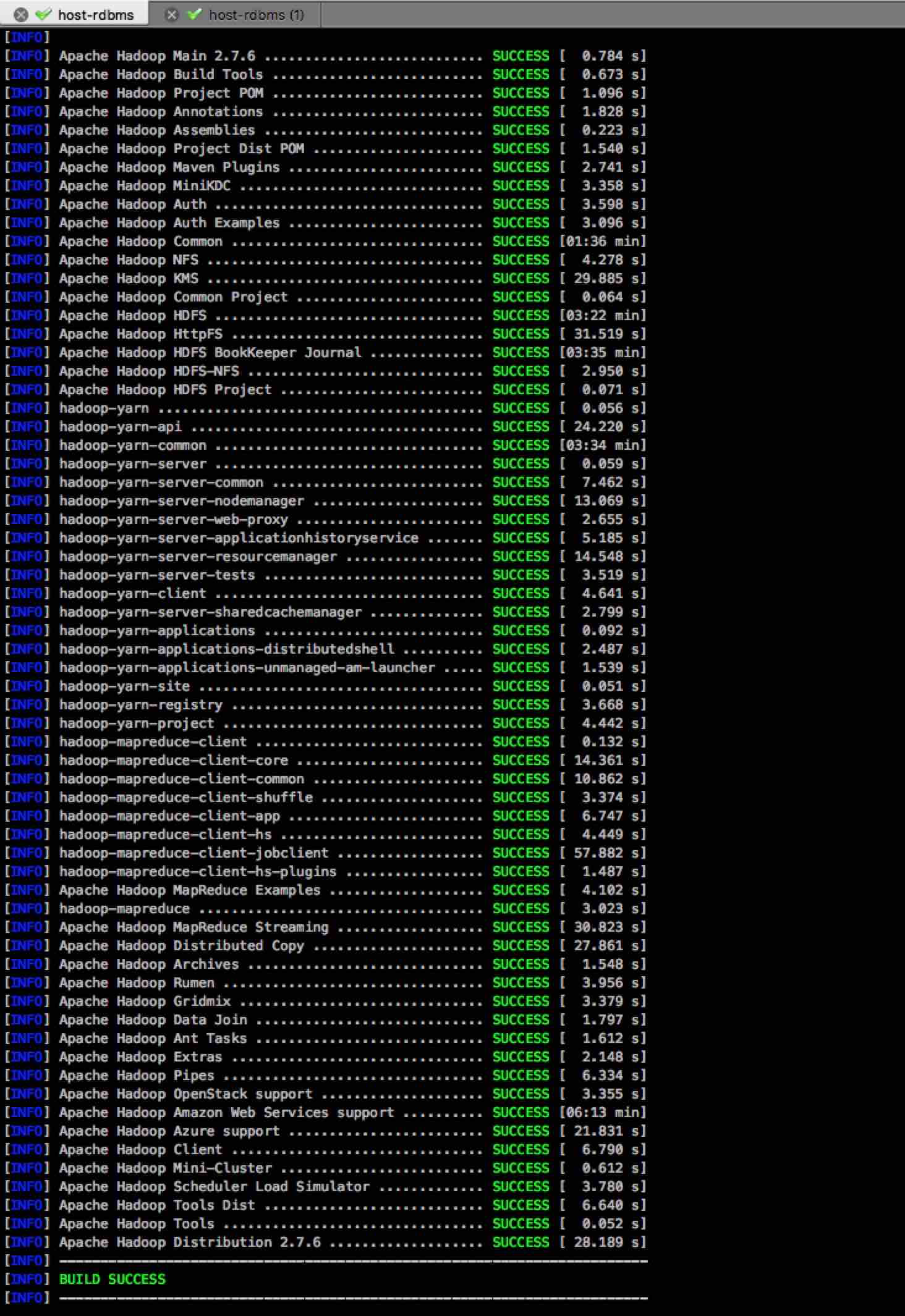
Task: Click the 06:13 min time for Amazon Web Services
Action: (x=603, y=1113)
